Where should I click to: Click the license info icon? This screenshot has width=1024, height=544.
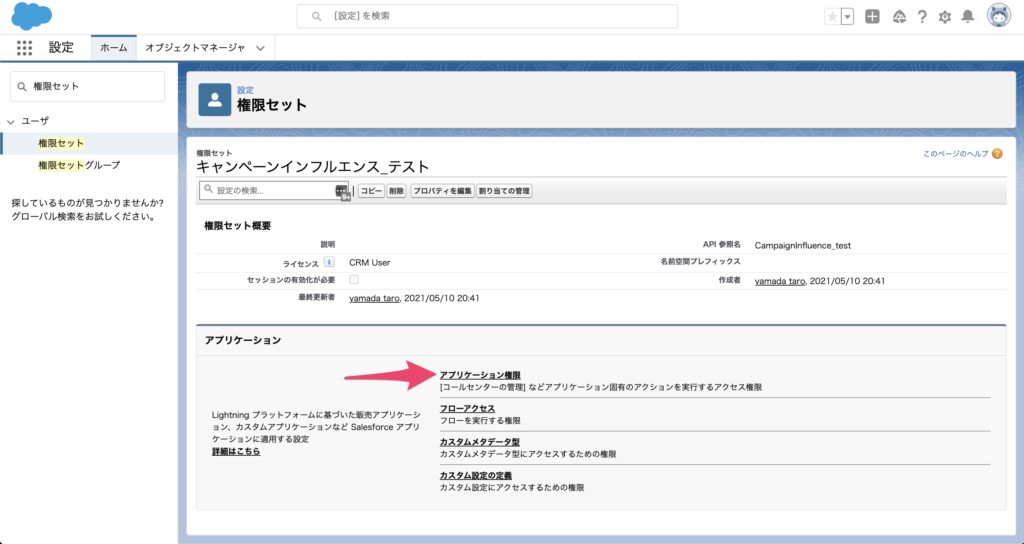(329, 262)
